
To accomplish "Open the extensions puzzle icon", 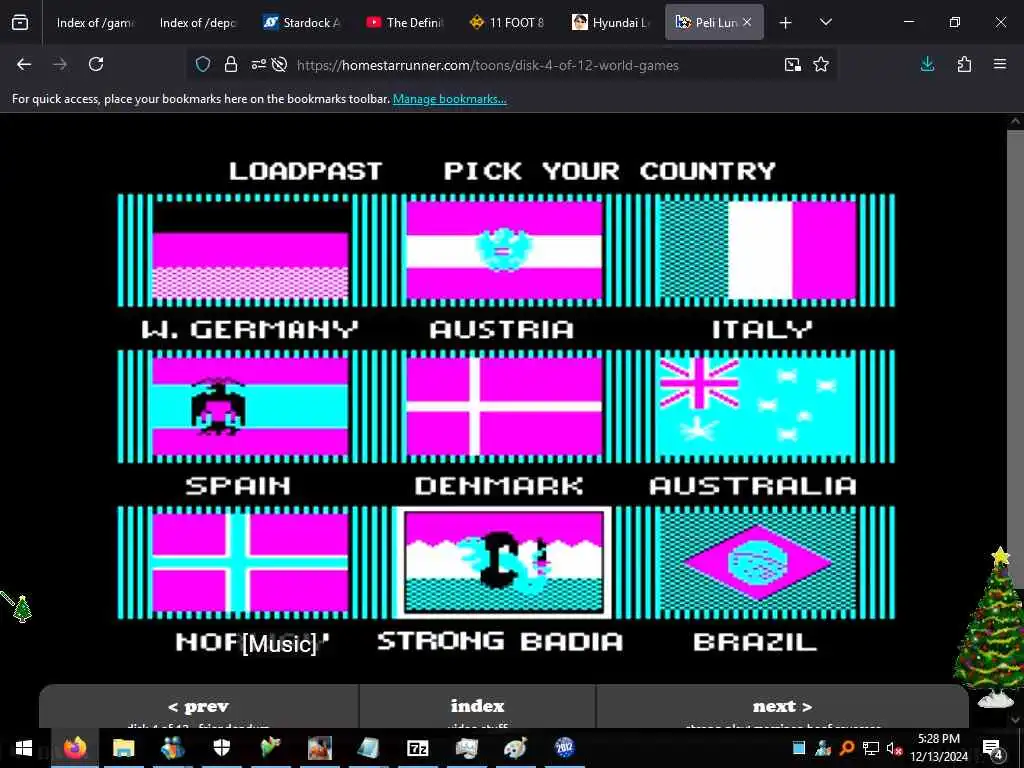I will click(x=964, y=64).
